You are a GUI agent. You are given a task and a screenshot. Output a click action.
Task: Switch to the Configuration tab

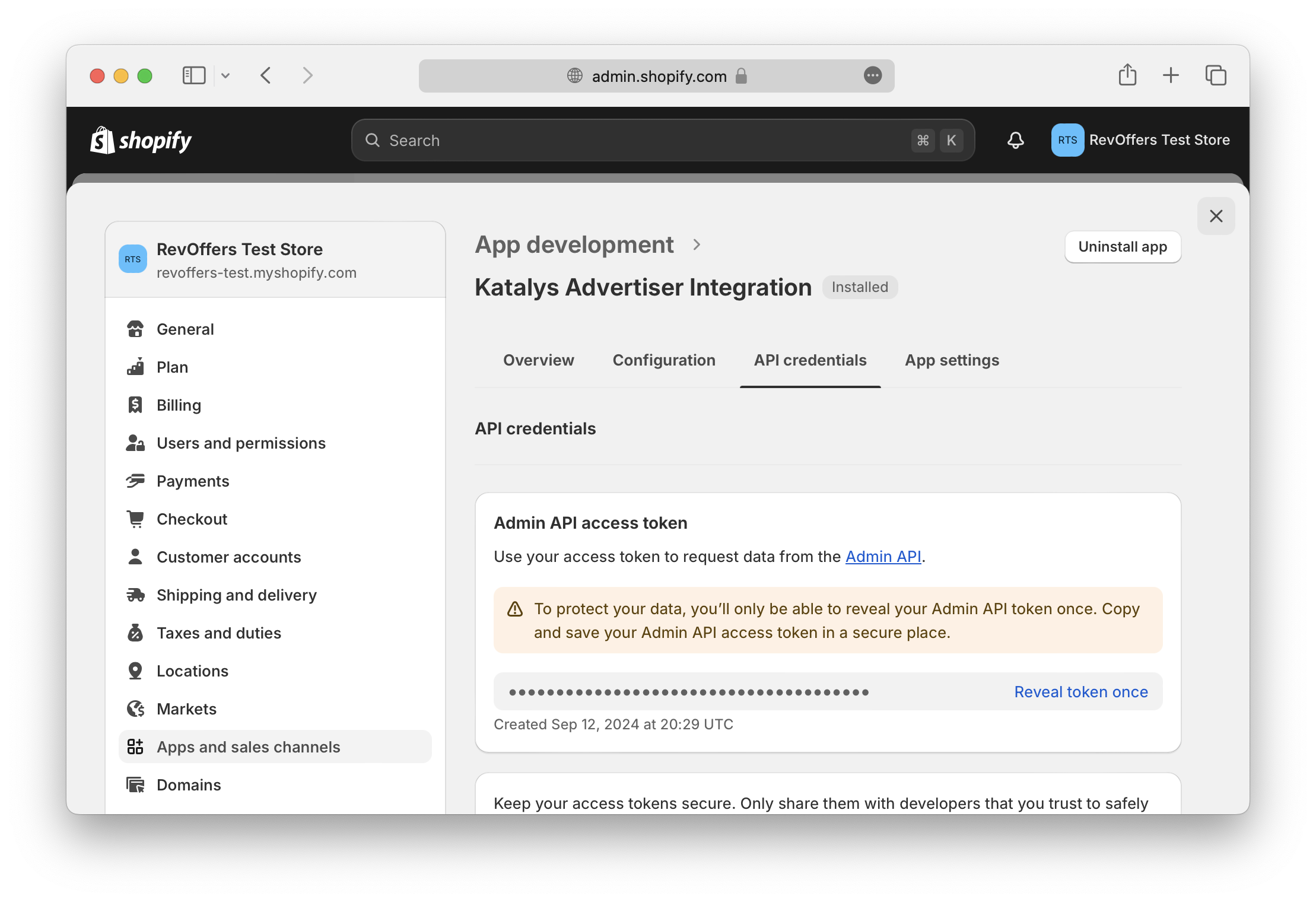point(664,360)
